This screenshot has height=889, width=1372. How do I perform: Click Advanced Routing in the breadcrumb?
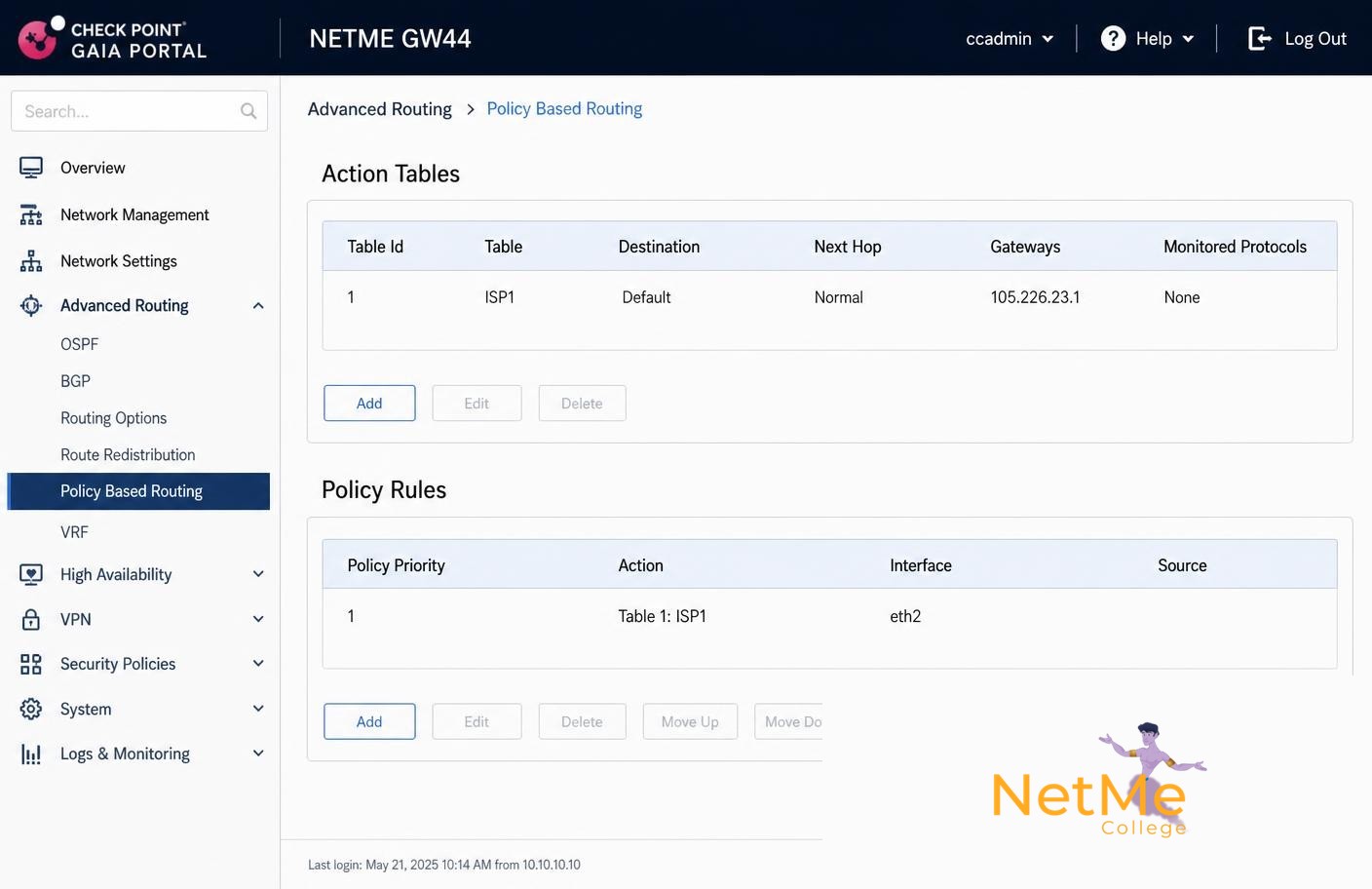point(380,109)
